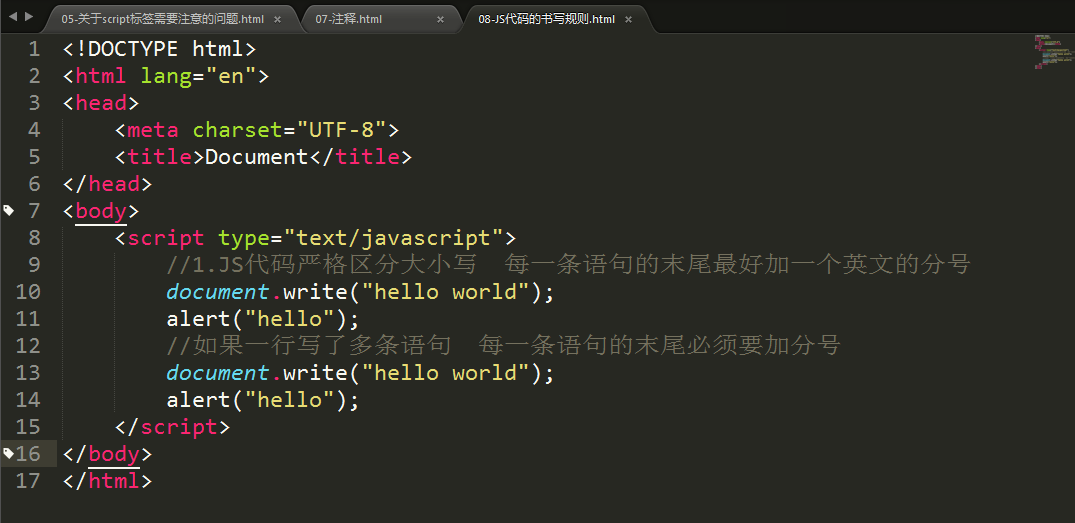The width and height of the screenshot is (1075, 523).
Task: Click the closing </head> tag
Action: pyautogui.click(x=107, y=184)
